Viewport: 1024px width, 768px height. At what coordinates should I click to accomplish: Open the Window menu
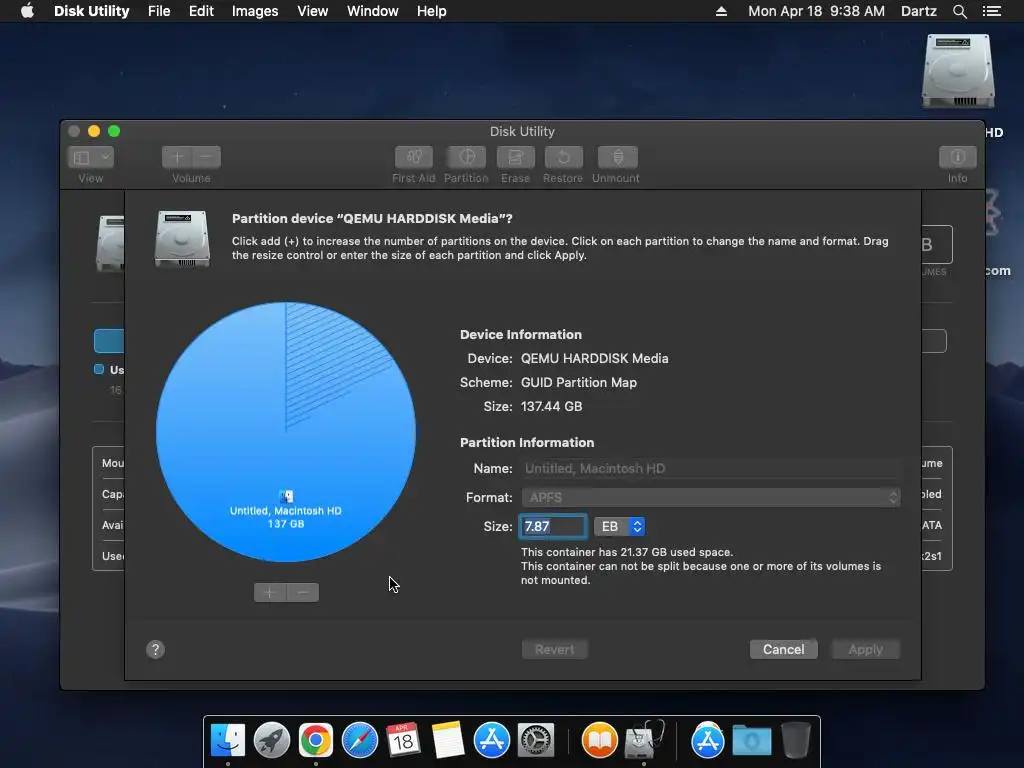tap(372, 11)
